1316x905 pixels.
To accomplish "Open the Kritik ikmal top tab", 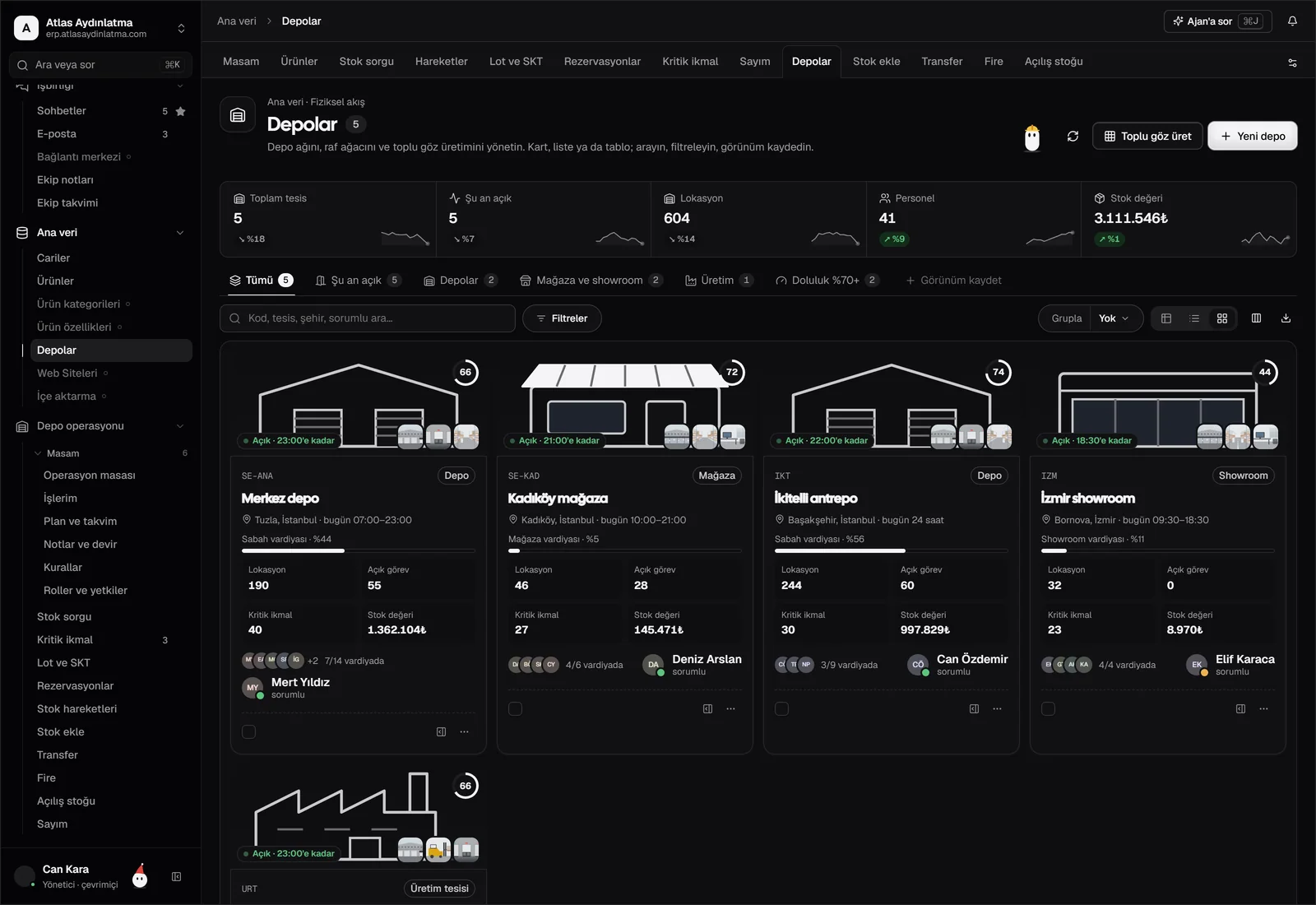I will click(690, 62).
